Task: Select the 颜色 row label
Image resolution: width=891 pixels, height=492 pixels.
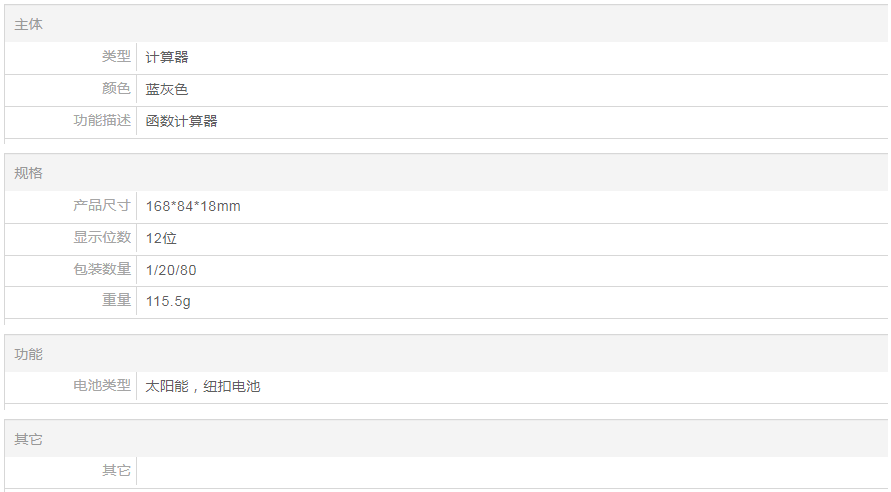Action: [116, 89]
